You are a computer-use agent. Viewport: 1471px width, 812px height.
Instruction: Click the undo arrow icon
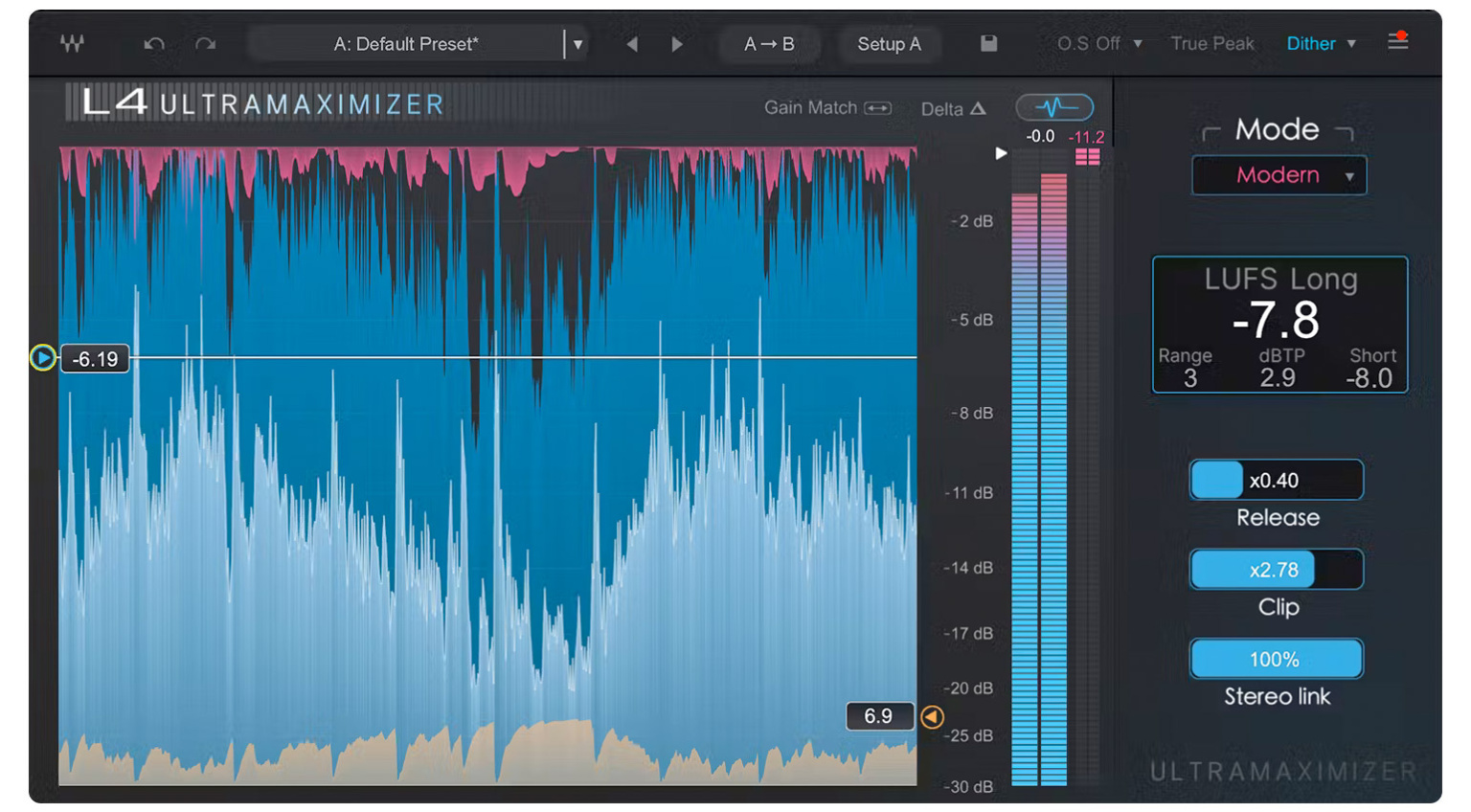coord(153,43)
